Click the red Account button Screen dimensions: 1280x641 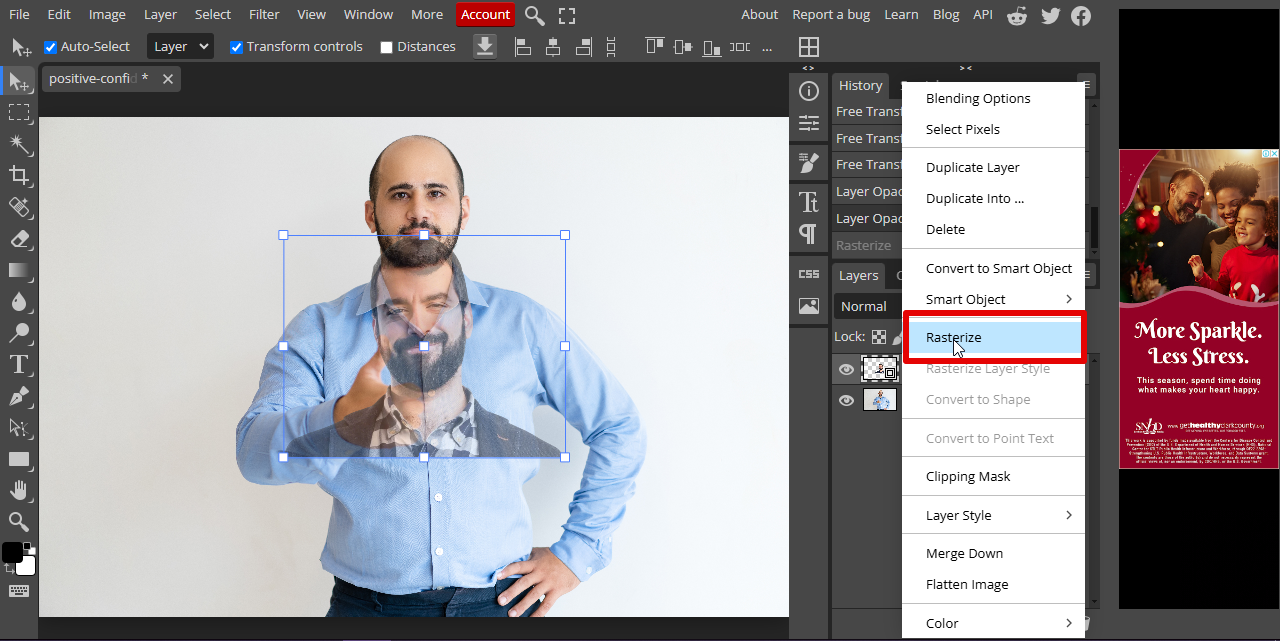tap(486, 14)
